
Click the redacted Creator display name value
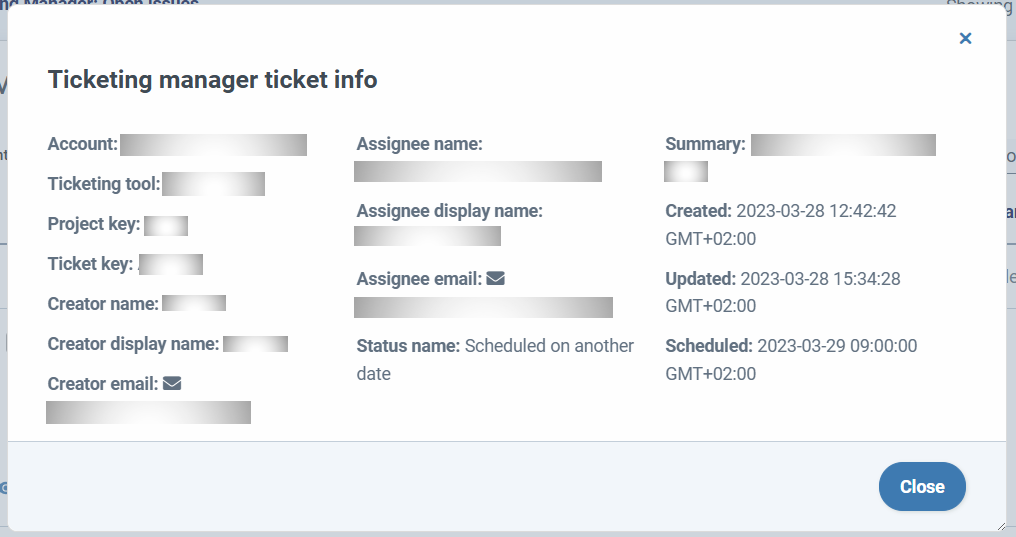pyautogui.click(x=255, y=344)
